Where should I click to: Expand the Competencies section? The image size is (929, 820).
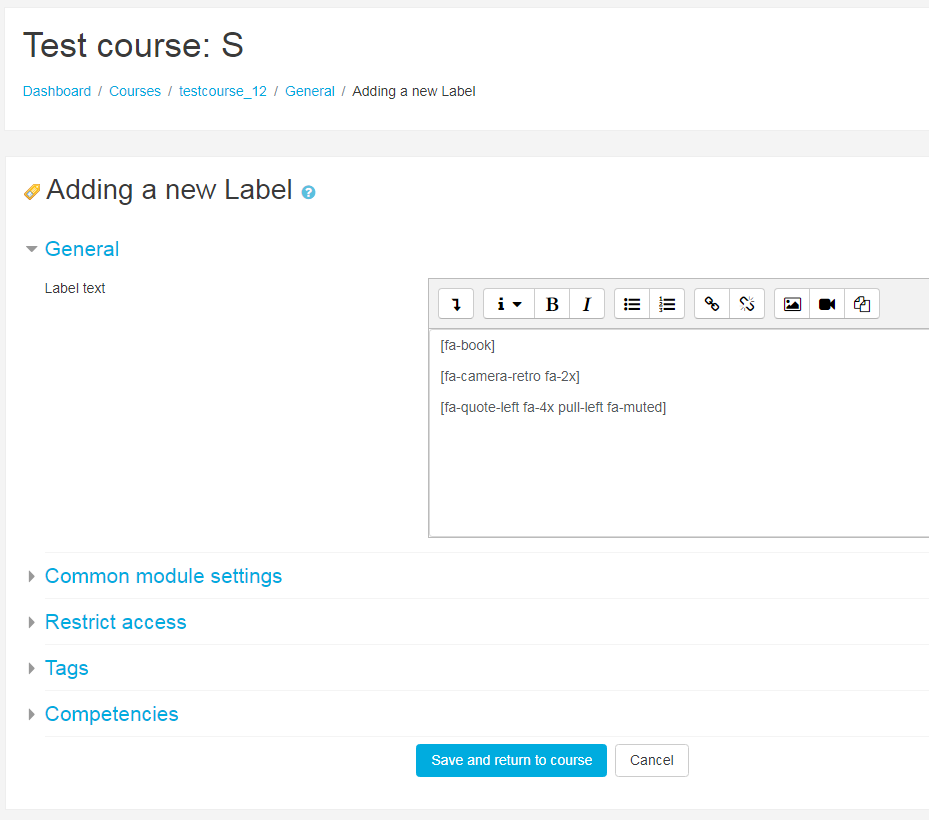pos(111,714)
